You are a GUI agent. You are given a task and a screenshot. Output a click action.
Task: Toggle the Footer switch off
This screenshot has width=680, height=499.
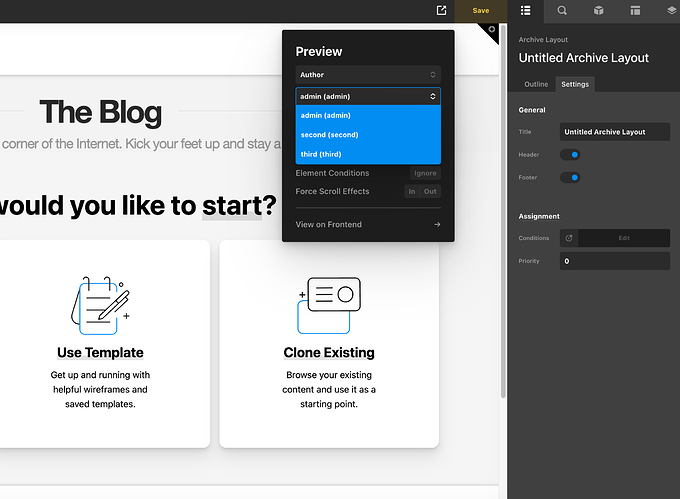point(569,178)
